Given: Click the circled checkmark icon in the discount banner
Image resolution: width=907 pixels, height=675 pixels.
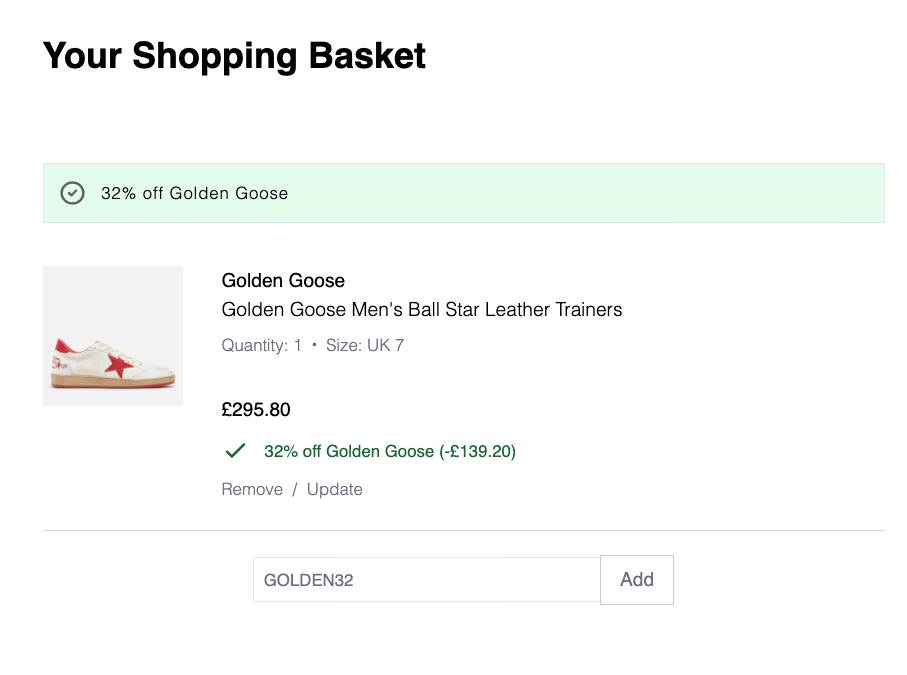Looking at the screenshot, I should click(71, 192).
